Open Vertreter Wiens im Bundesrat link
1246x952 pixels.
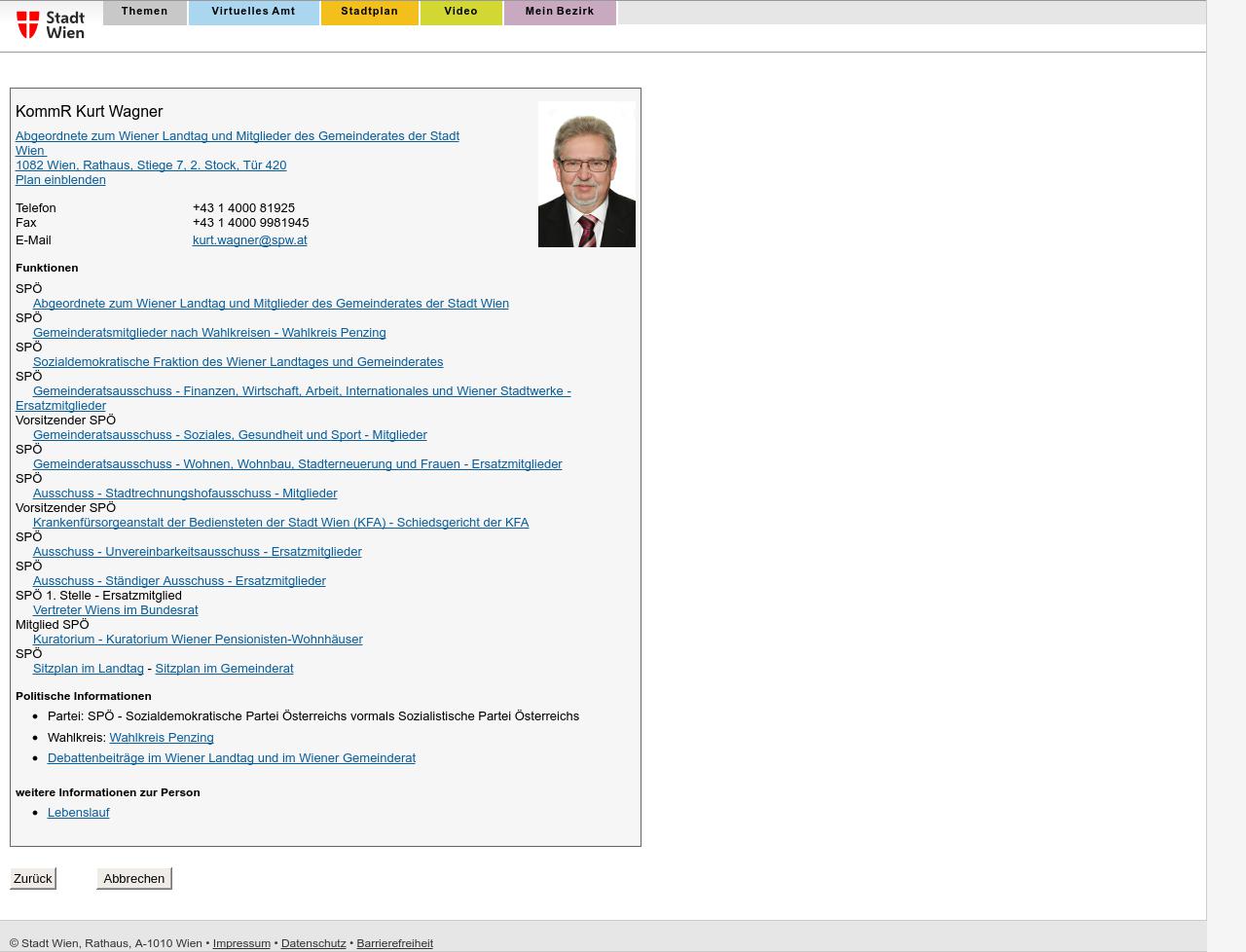coord(115,610)
